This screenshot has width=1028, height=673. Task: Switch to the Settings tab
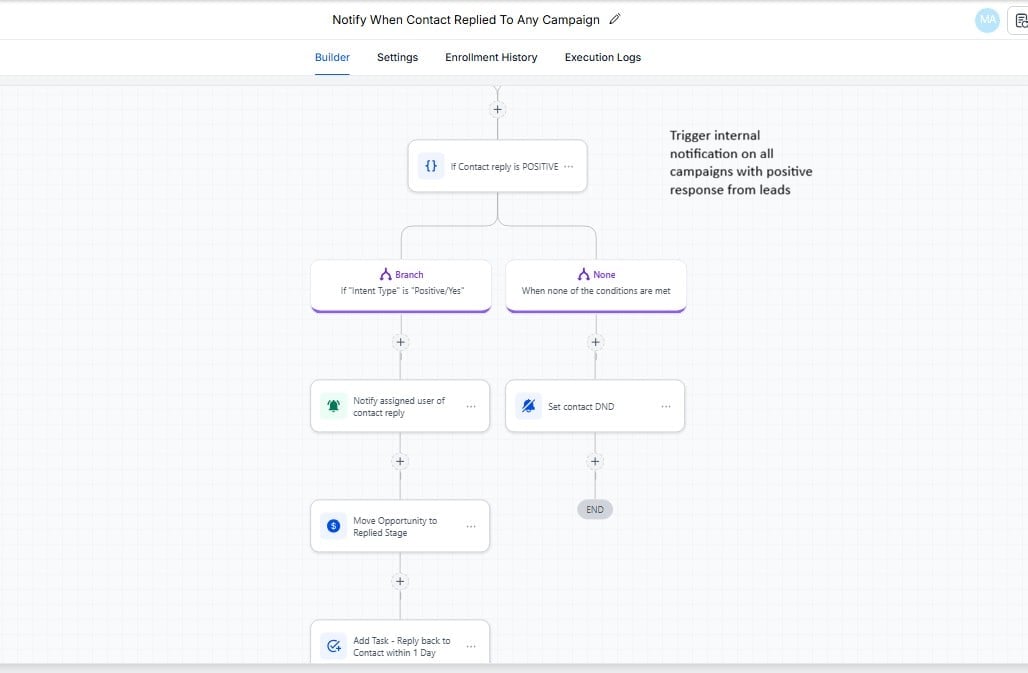[397, 57]
